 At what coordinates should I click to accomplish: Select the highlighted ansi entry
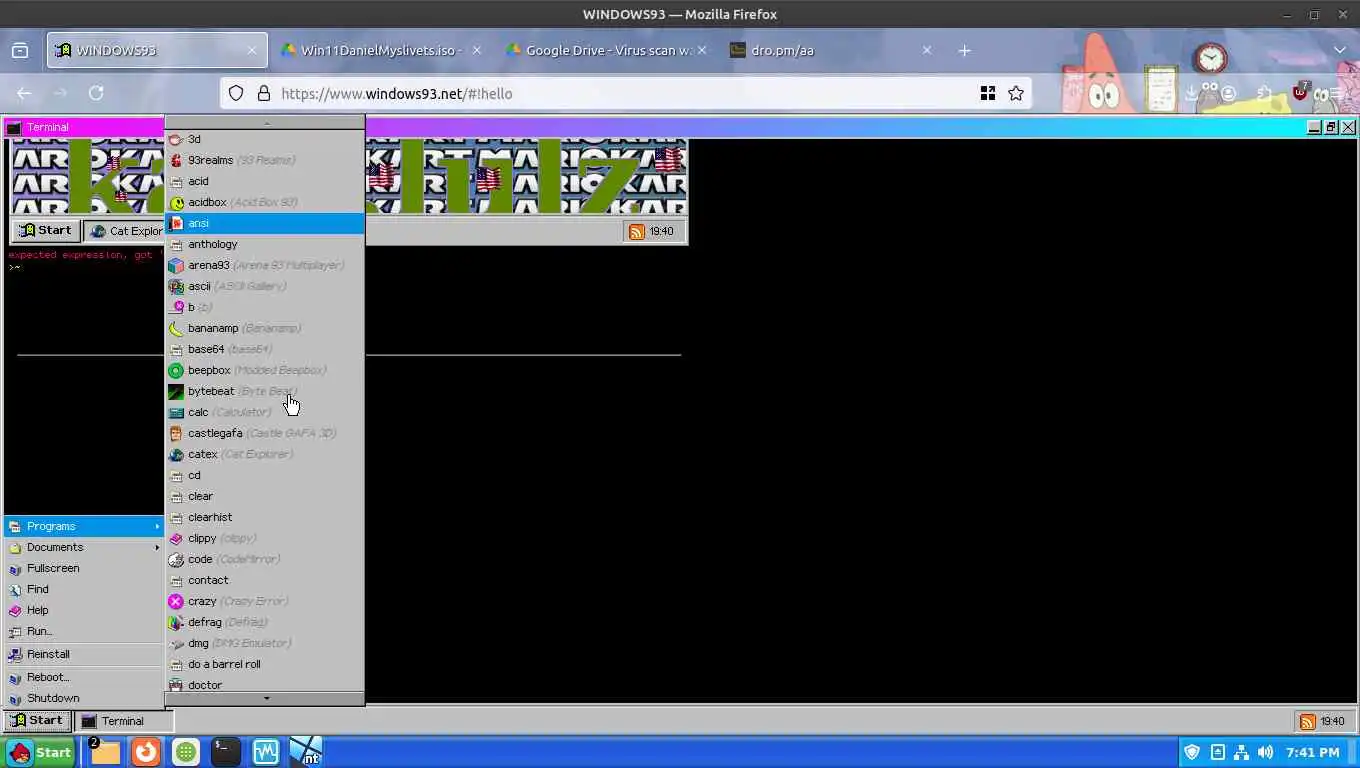[264, 223]
